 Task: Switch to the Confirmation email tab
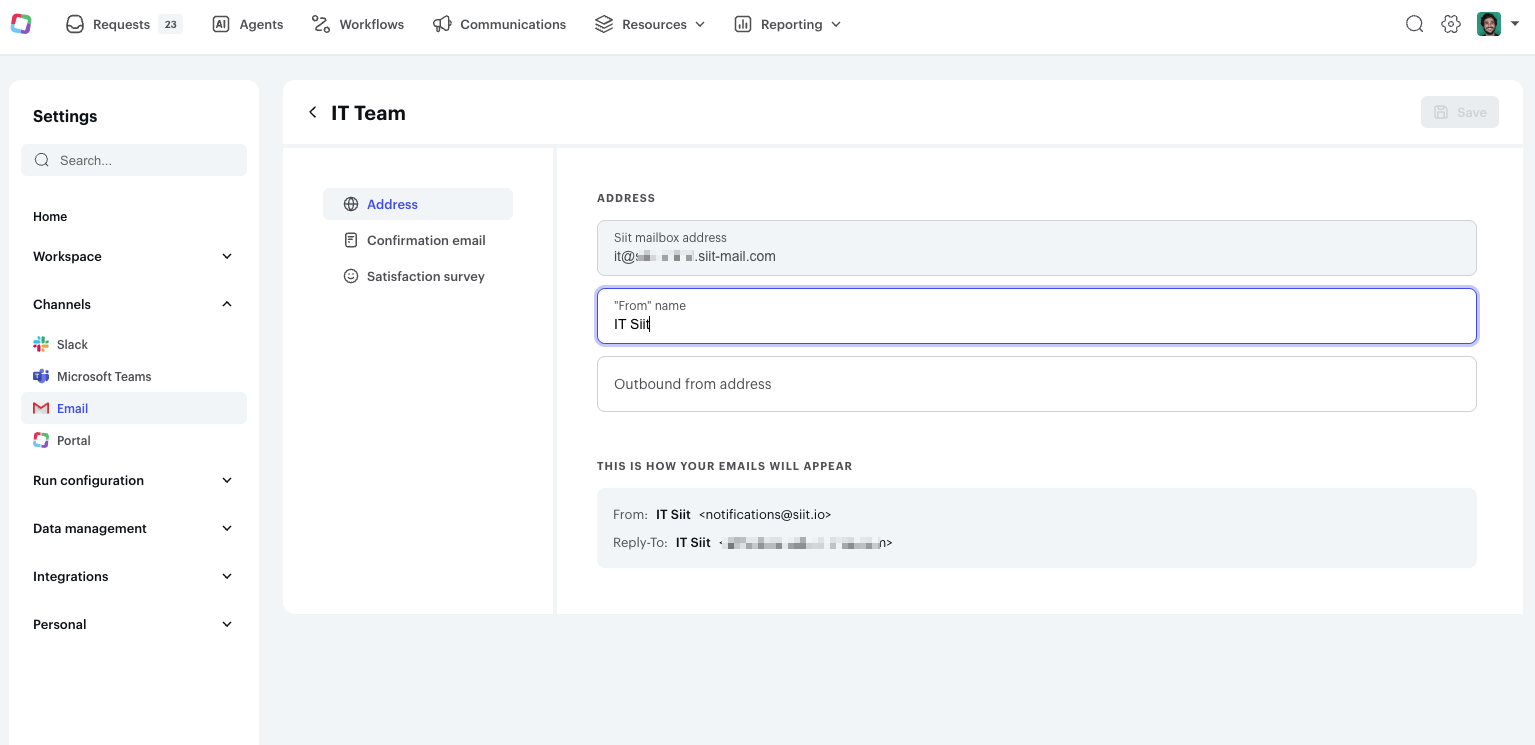click(x=426, y=240)
